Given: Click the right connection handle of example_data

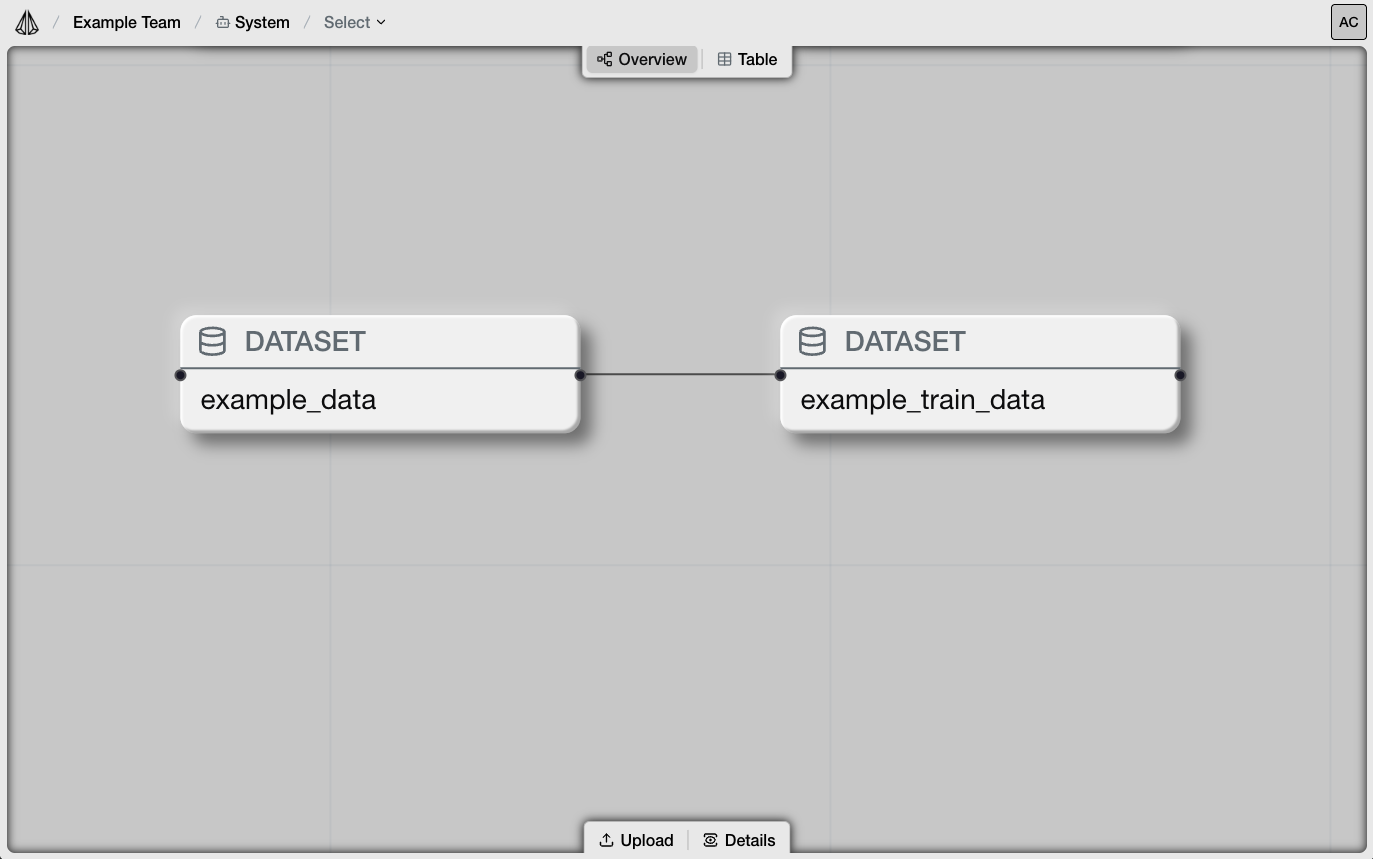Looking at the screenshot, I should (580, 375).
